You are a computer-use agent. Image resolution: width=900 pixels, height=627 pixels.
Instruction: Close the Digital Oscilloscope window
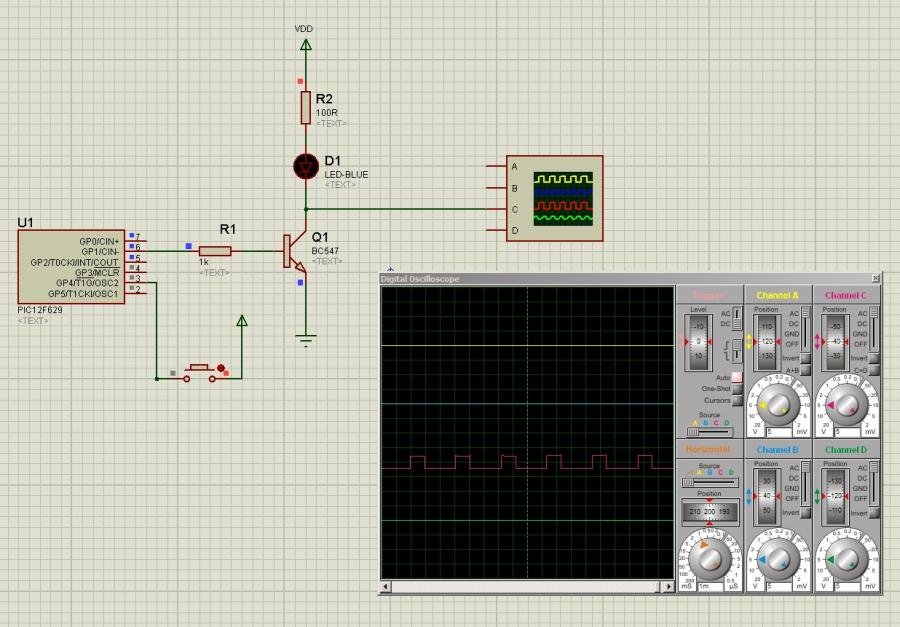tap(875, 278)
